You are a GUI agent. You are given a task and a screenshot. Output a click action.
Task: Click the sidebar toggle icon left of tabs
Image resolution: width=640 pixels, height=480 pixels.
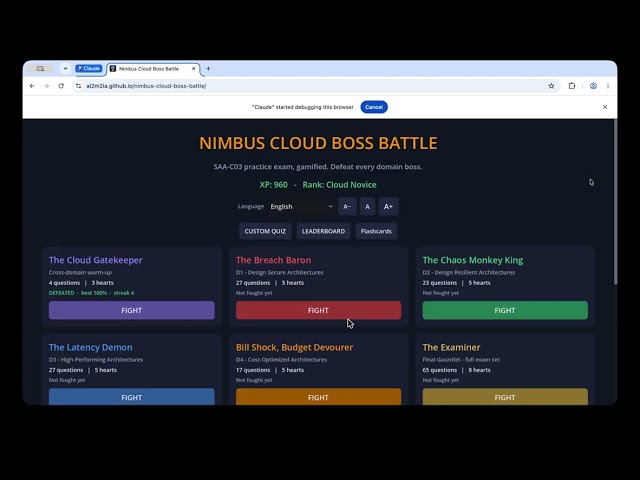(x=40, y=69)
